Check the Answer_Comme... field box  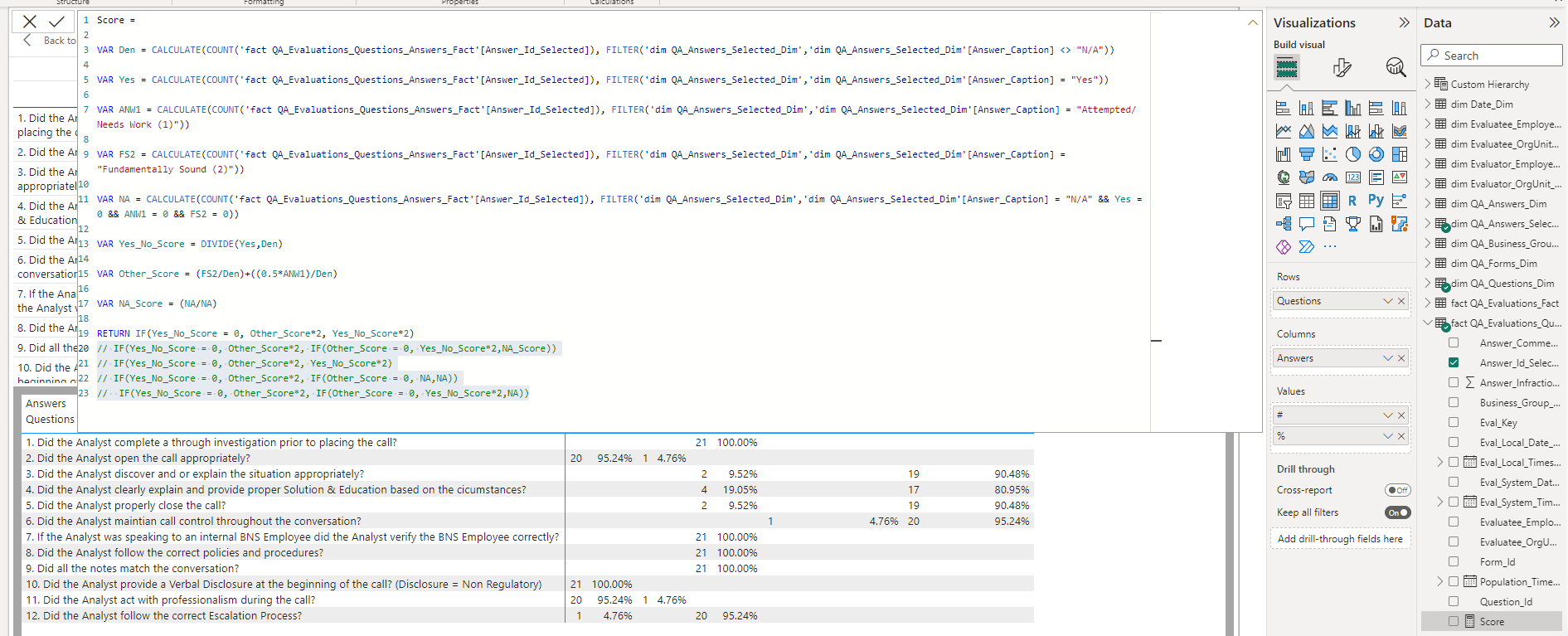(1453, 342)
